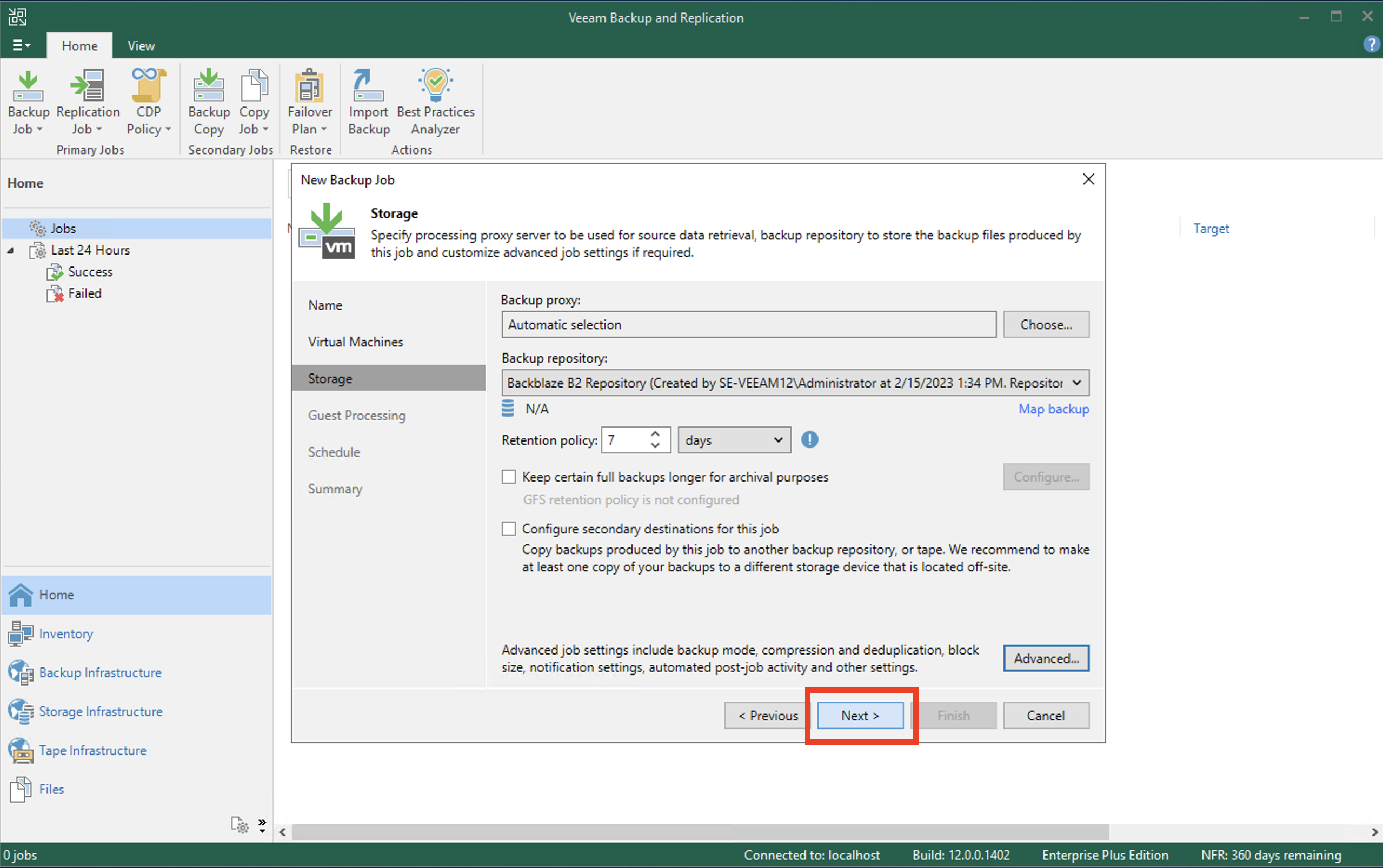
Task: Open the Home view in navigation pane
Action: [x=137, y=595]
